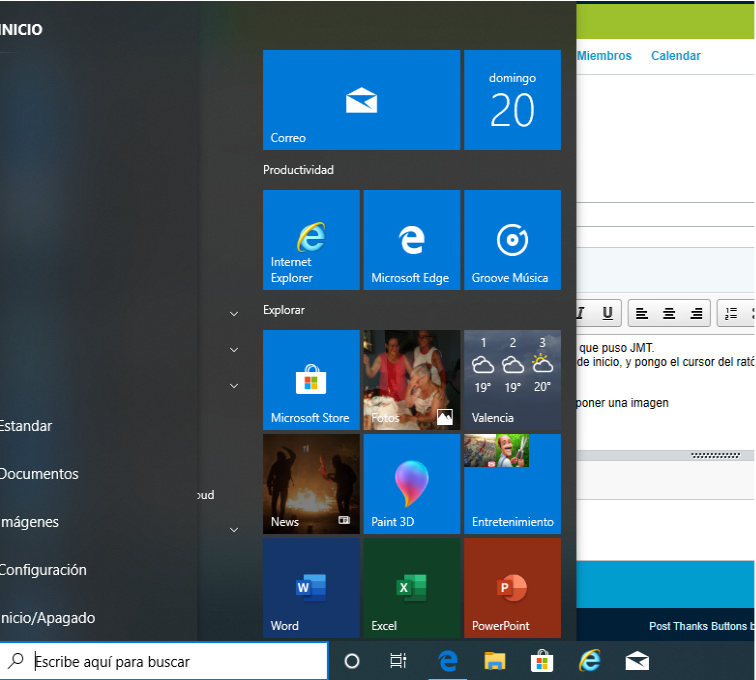Insert a numbered list in the editor
756x680 pixels.
click(x=731, y=314)
